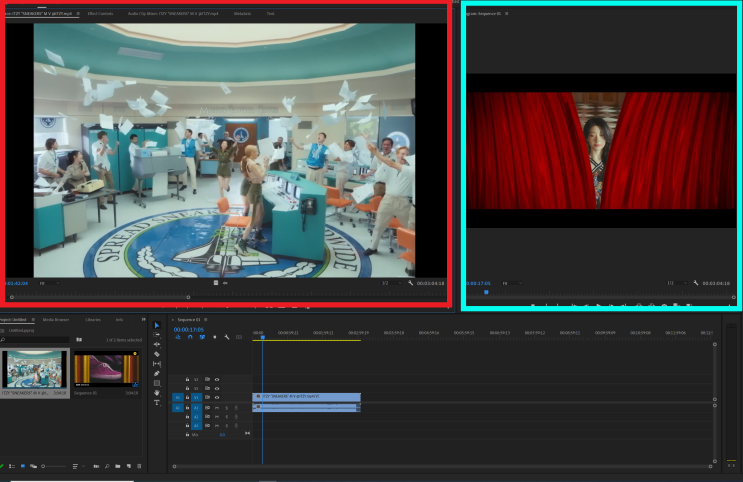Open Program monitor settings wrench

tap(696, 283)
